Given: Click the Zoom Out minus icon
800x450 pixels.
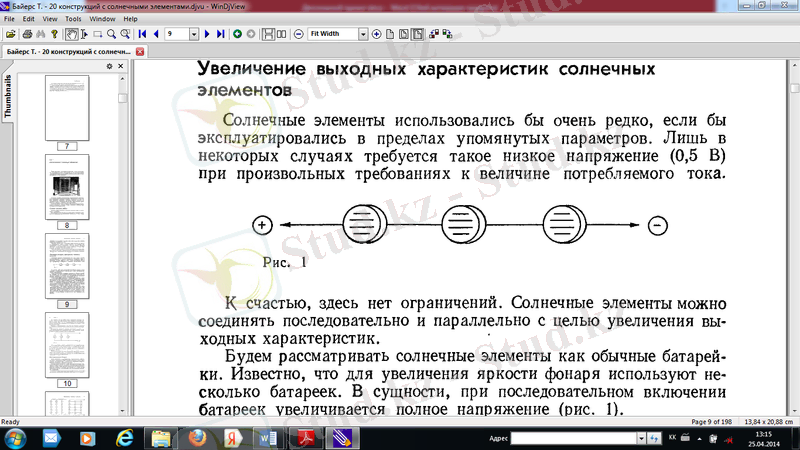Looking at the screenshot, I should tap(298, 33).
